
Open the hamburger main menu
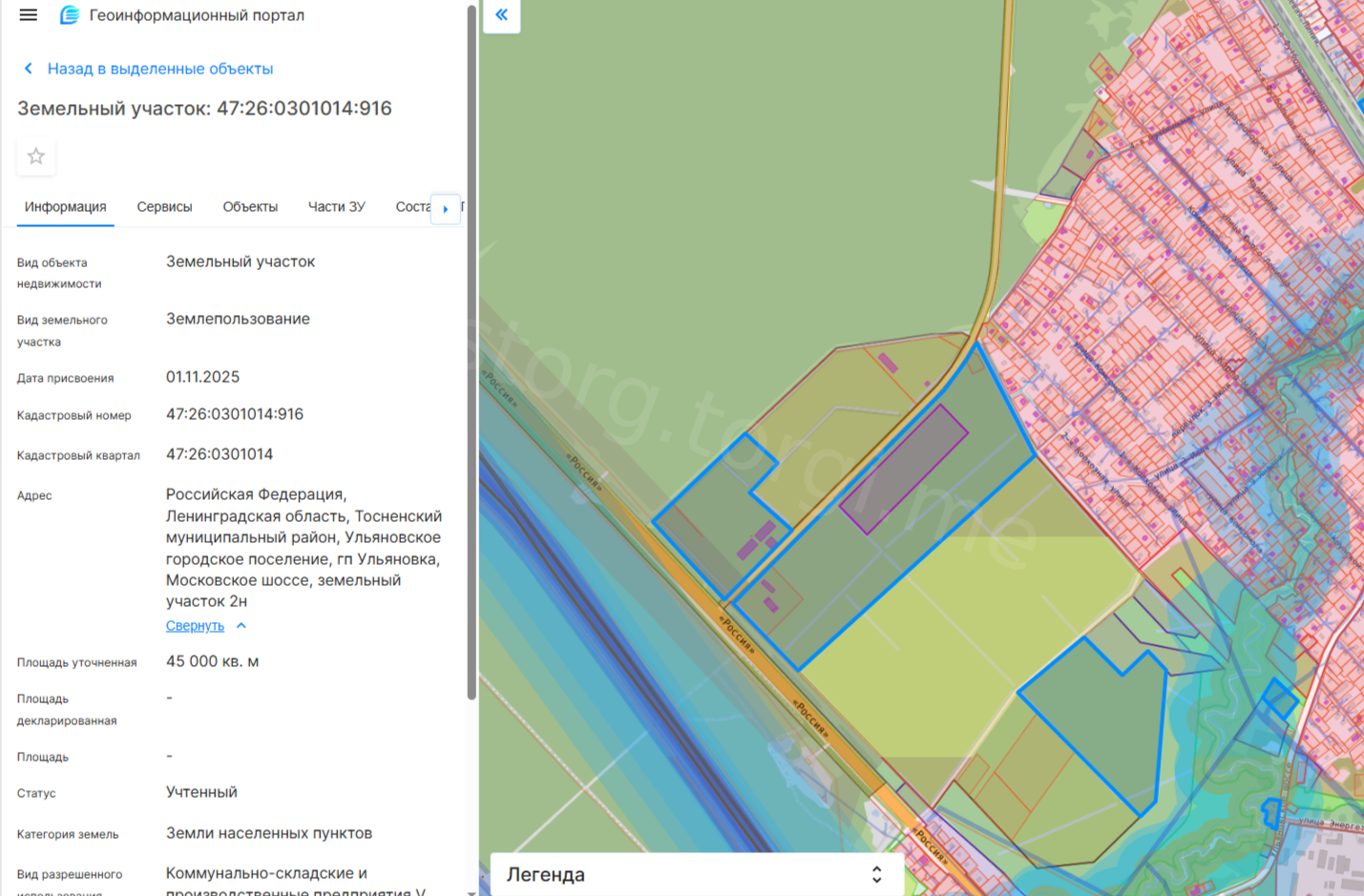tap(28, 15)
